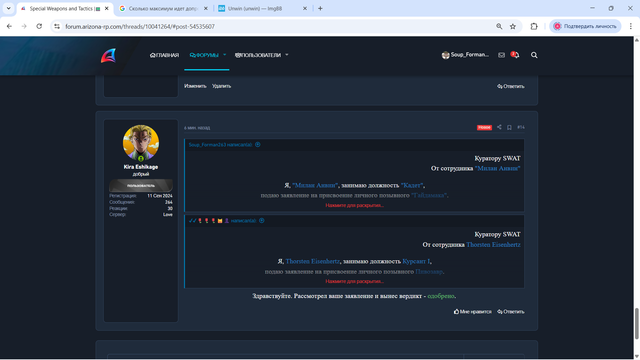Bookmark post #14
Viewport: 640px width, 360px height.
509,127
